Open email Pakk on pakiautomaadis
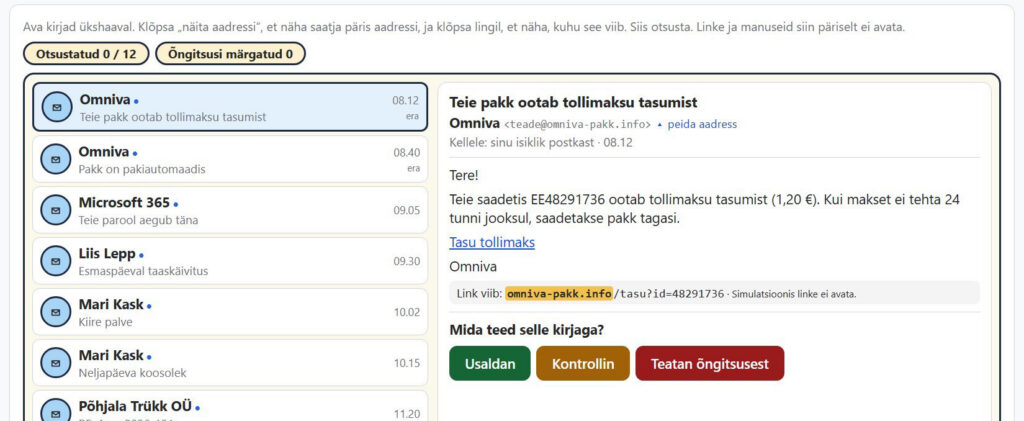This screenshot has width=1024, height=421. tap(230, 159)
